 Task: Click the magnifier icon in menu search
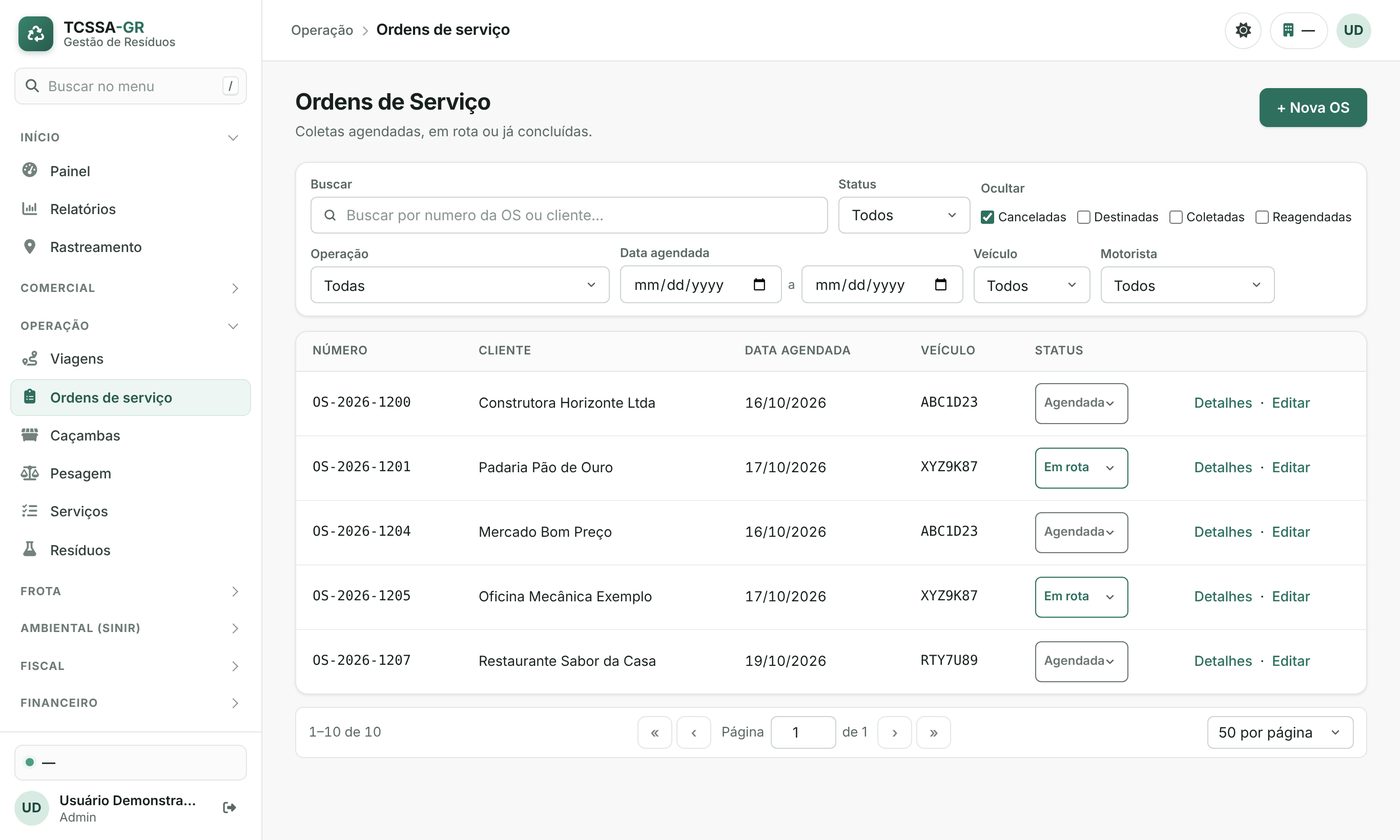32,86
